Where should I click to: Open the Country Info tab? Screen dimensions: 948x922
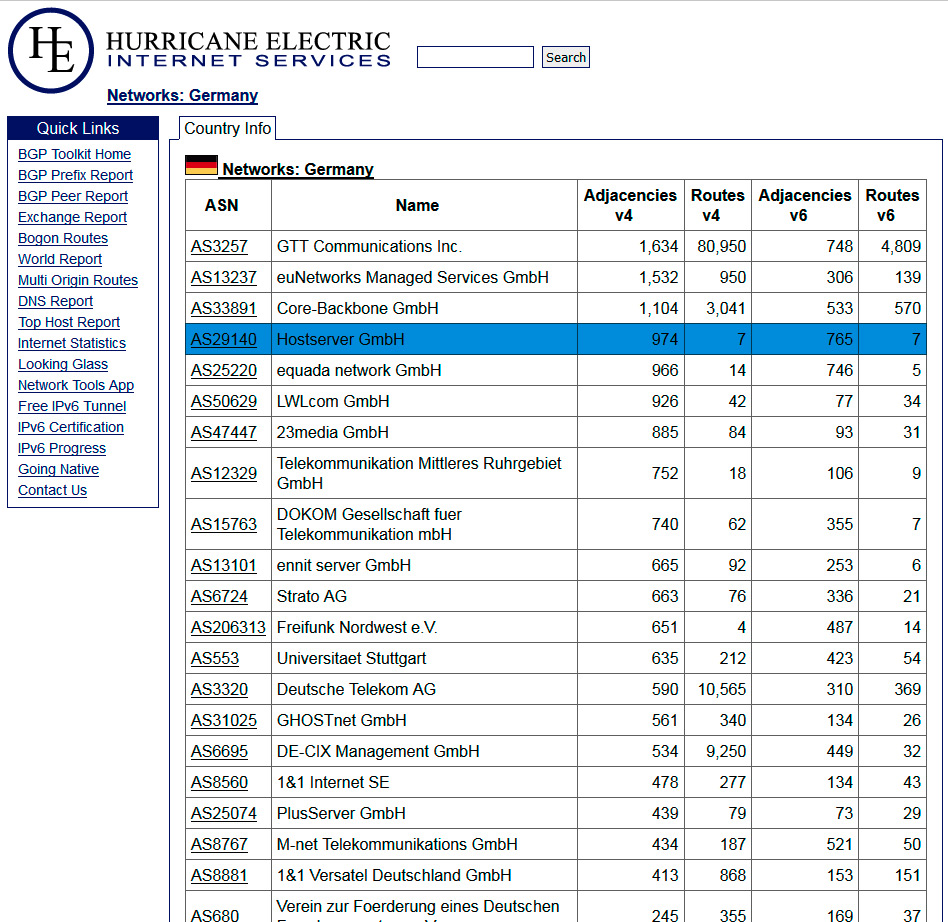click(227, 128)
